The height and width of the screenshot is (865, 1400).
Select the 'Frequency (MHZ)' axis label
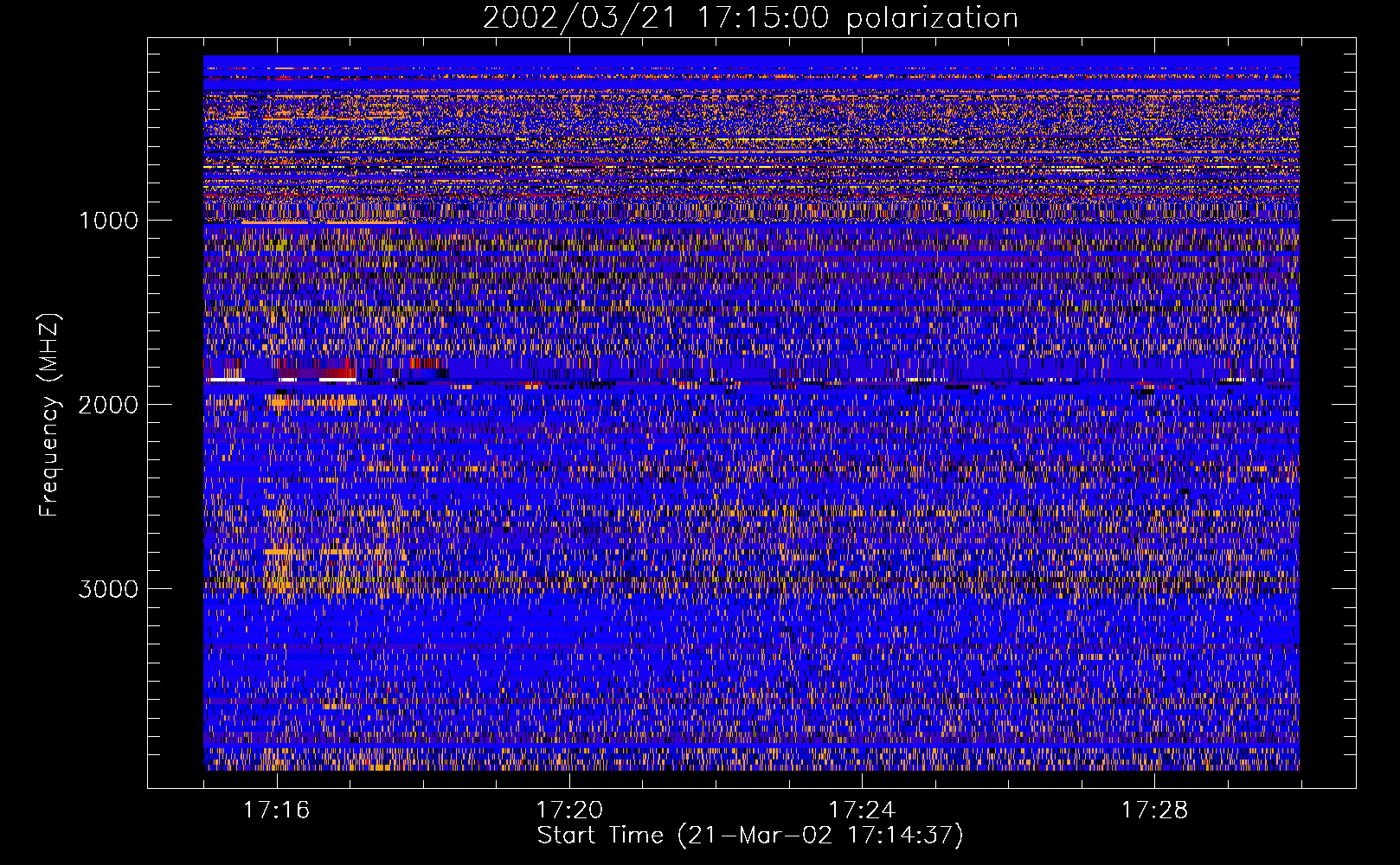click(49, 415)
